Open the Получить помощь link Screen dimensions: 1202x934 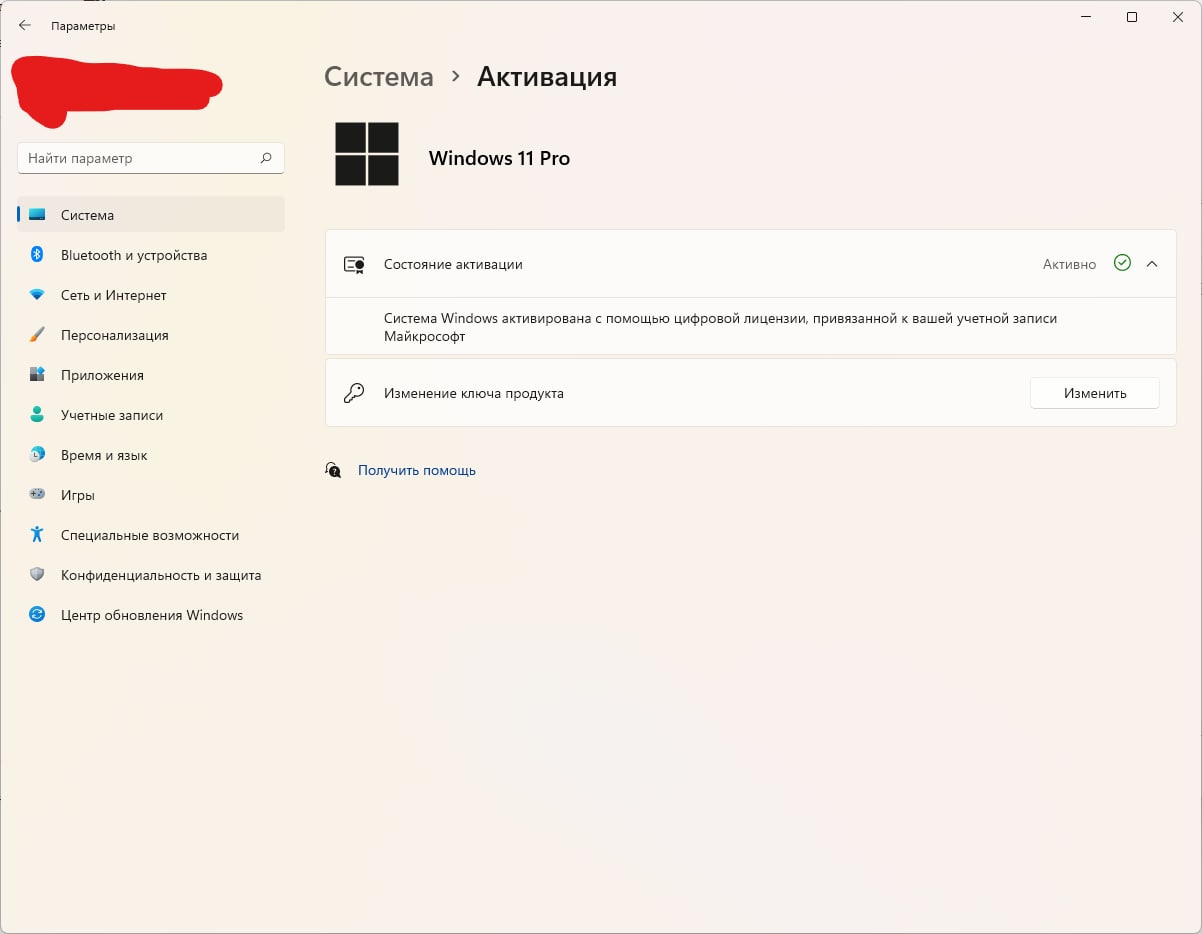tap(417, 470)
